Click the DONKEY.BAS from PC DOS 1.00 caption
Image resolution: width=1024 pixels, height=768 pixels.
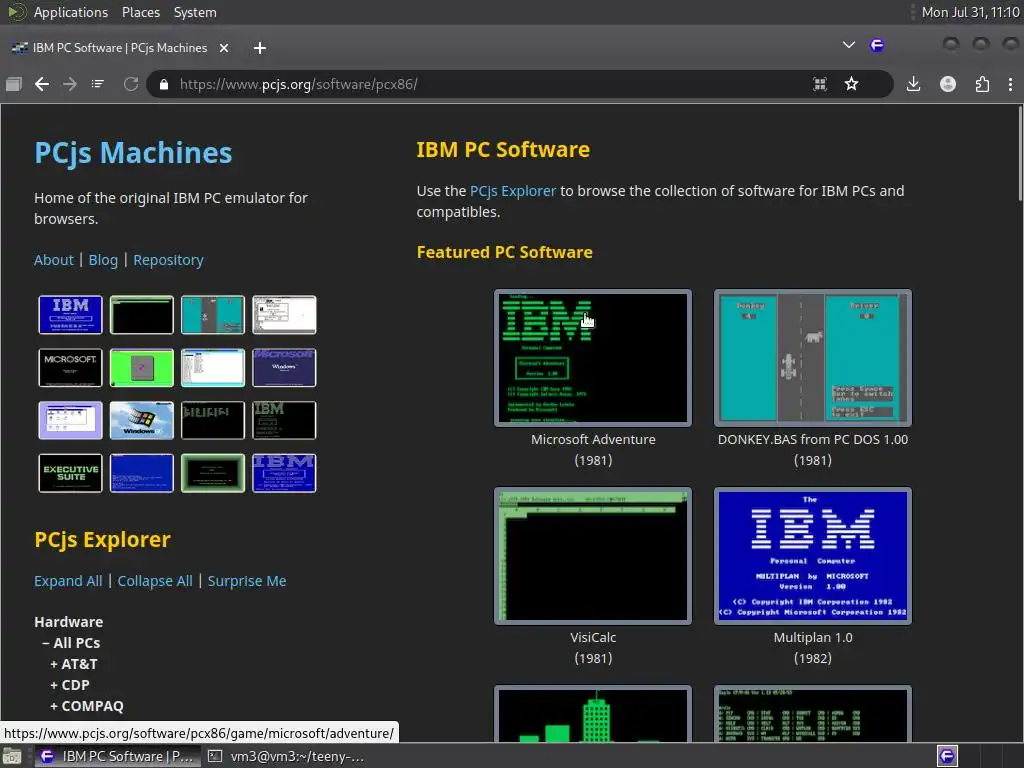click(812, 440)
